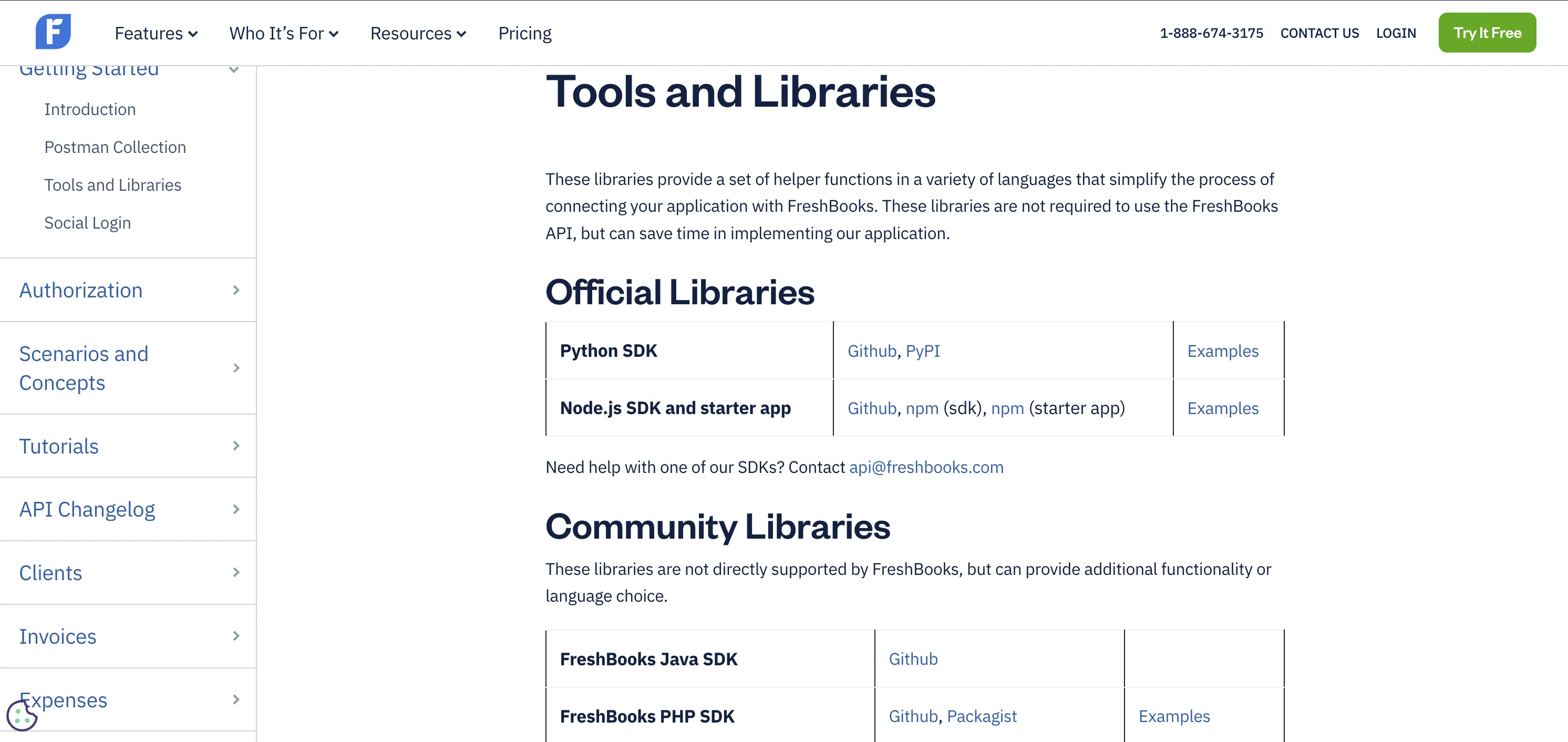Expand the API Changelog section chevron
Viewport: 1568px width, 742px height.
(x=236, y=509)
